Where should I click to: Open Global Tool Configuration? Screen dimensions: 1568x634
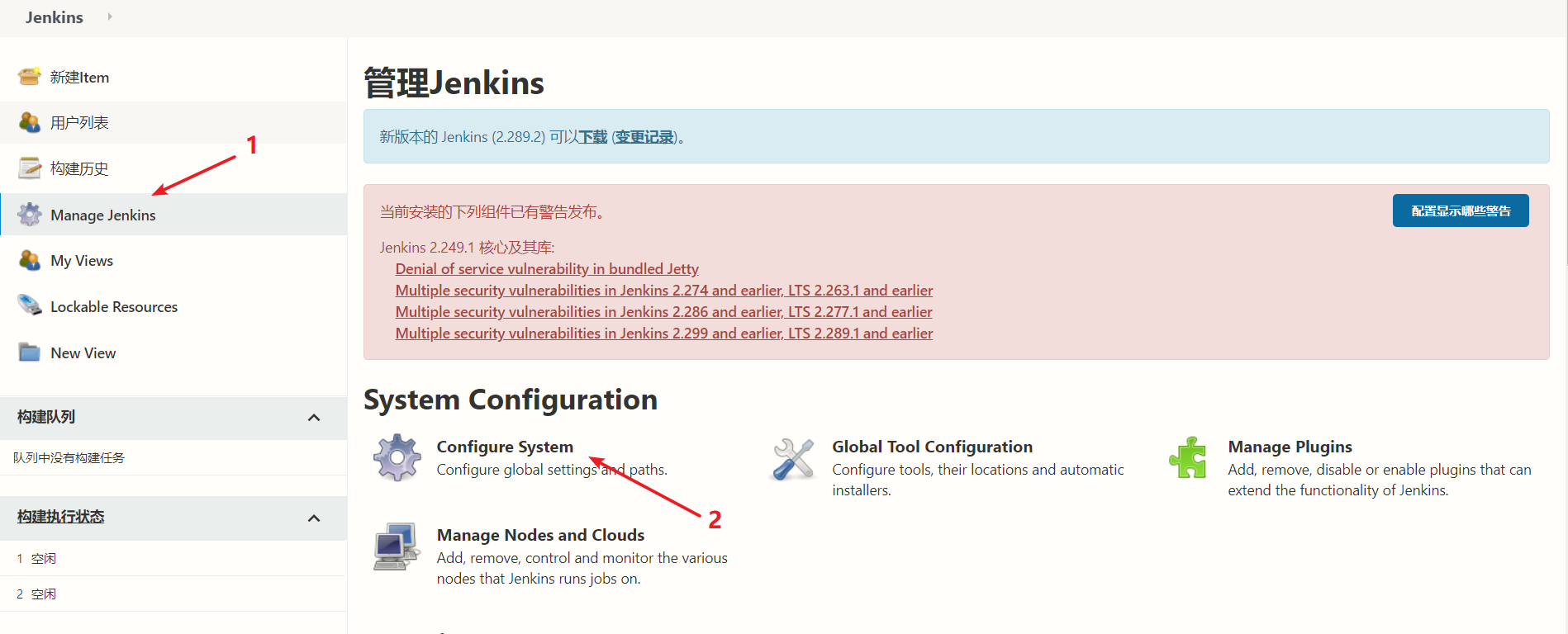(933, 447)
